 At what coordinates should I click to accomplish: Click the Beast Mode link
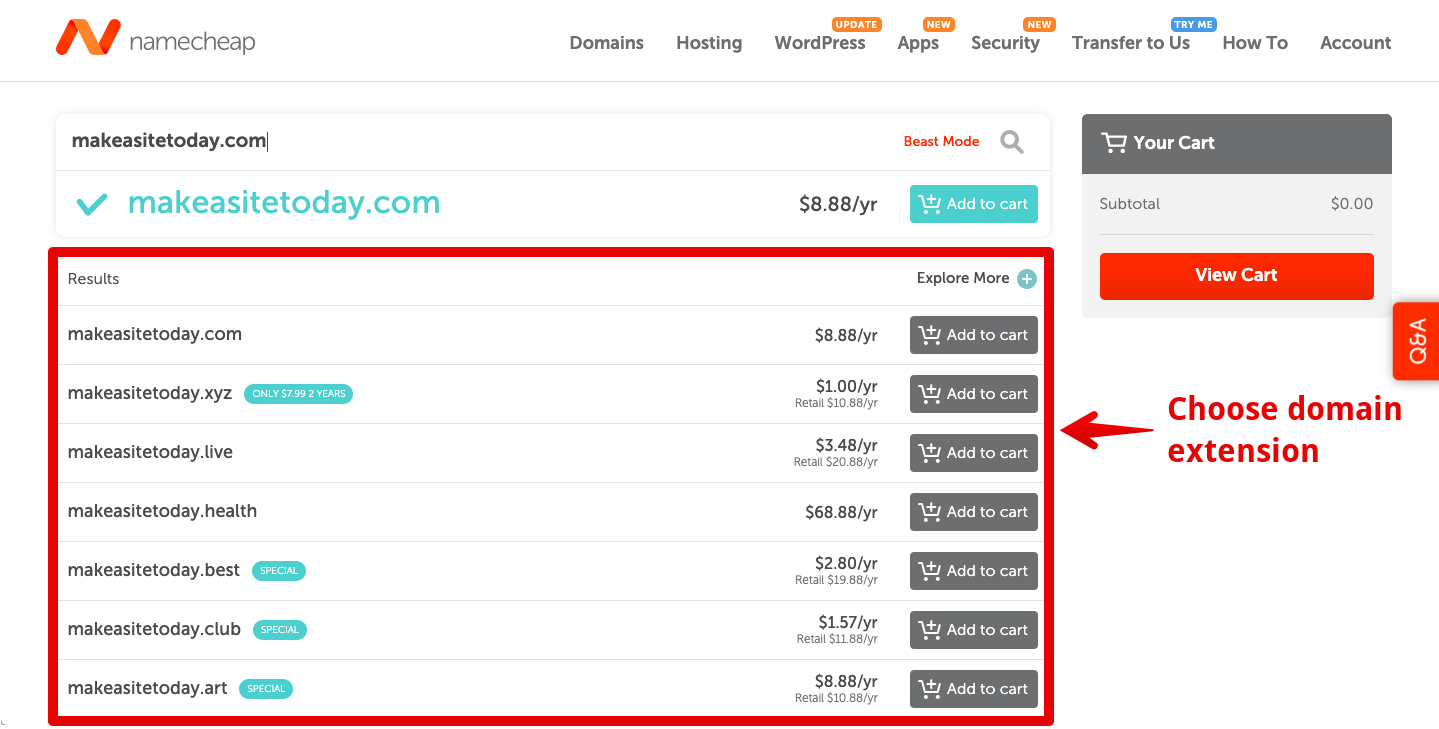(941, 142)
